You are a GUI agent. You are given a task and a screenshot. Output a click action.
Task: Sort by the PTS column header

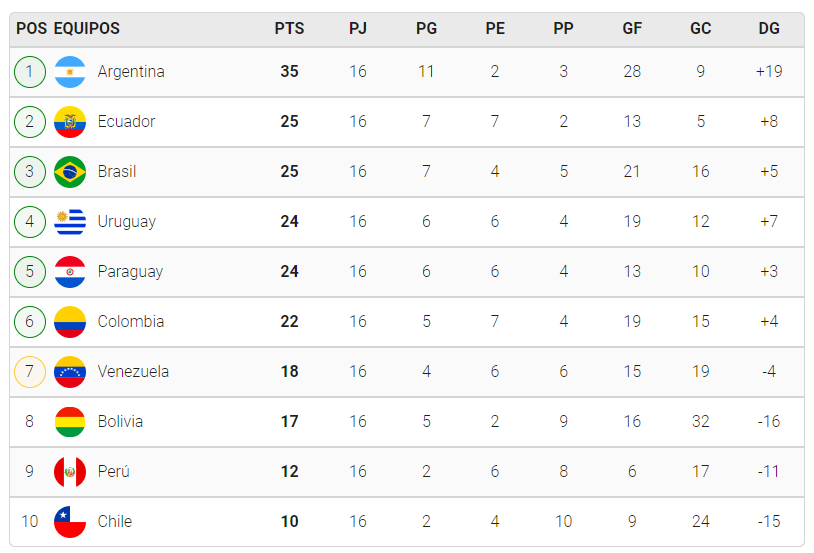pos(289,28)
